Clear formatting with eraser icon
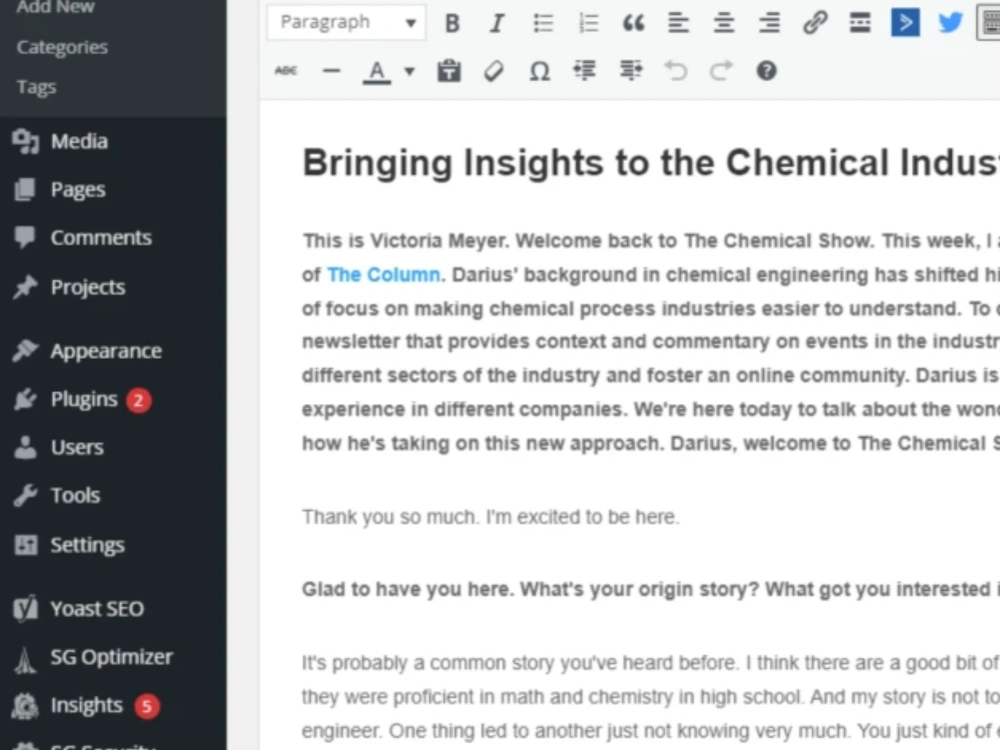 [x=494, y=71]
